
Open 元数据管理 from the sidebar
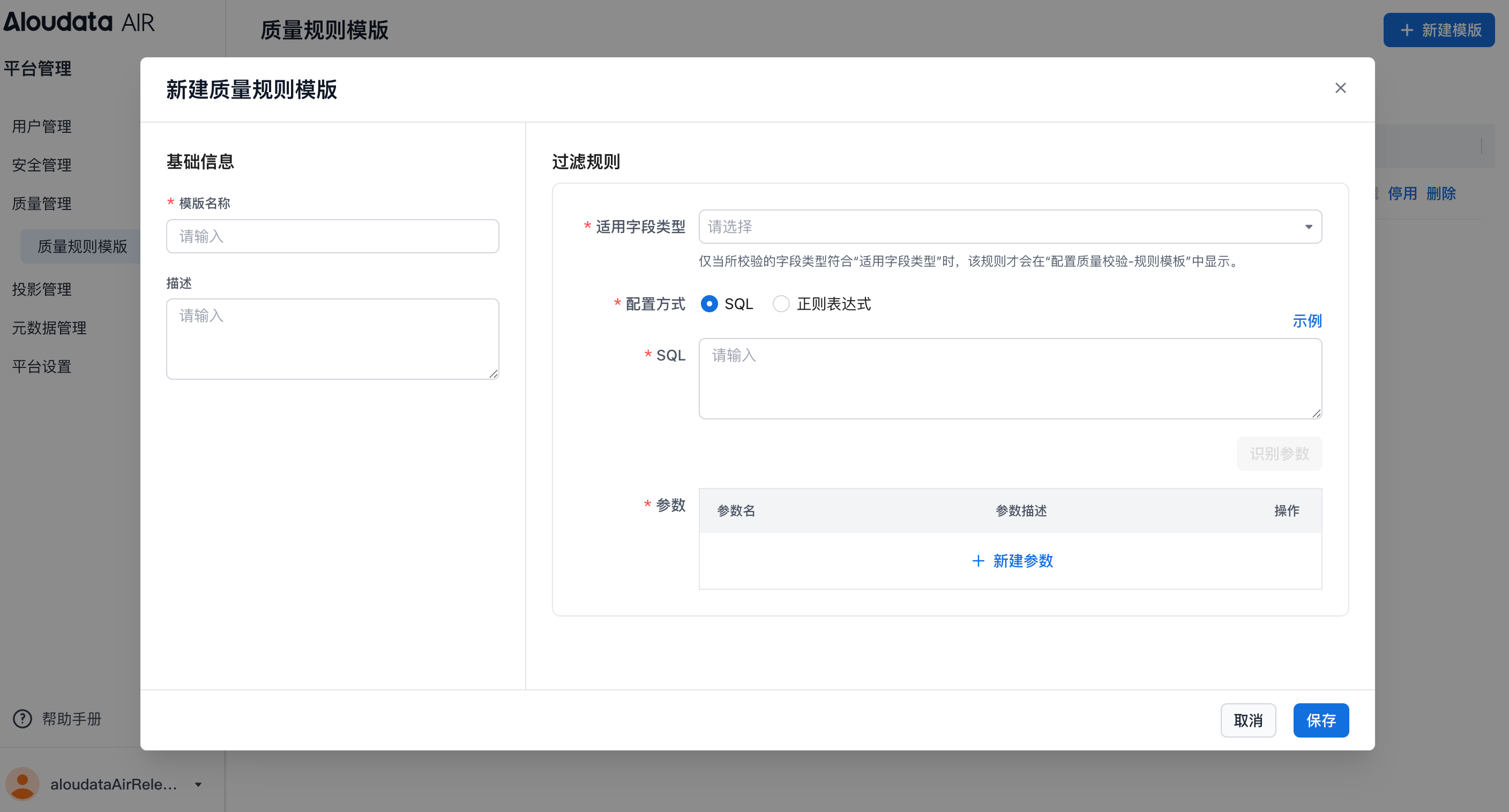coord(49,328)
